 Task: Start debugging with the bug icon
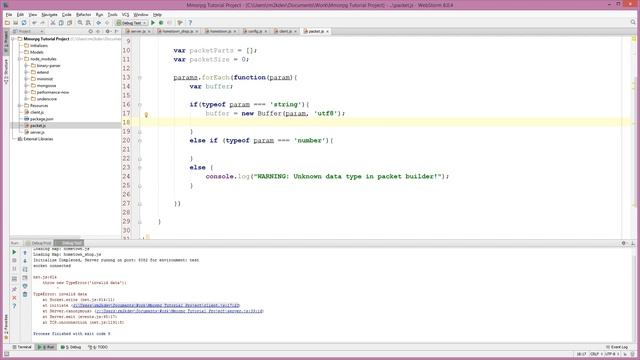pos(161,23)
